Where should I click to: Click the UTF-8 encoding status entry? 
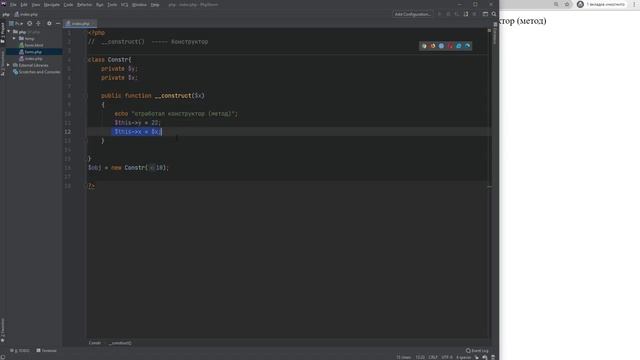click(447, 357)
